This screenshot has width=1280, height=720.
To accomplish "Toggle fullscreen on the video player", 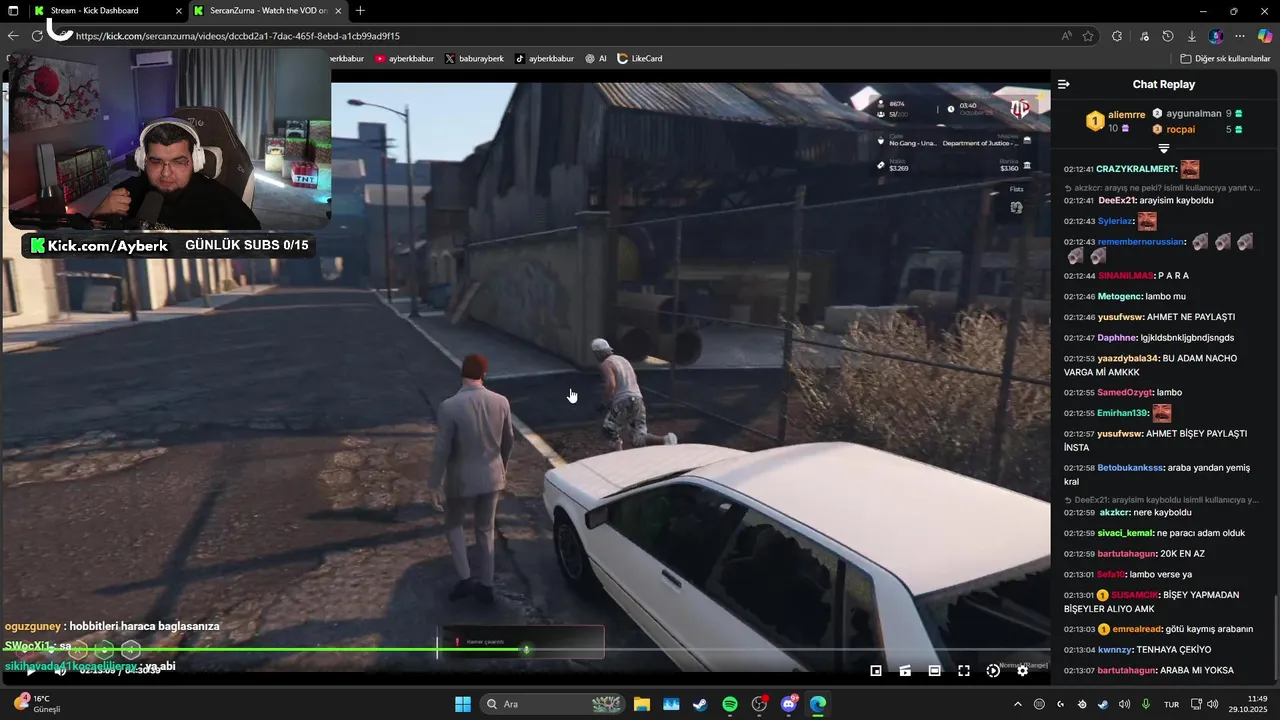I will tap(964, 671).
